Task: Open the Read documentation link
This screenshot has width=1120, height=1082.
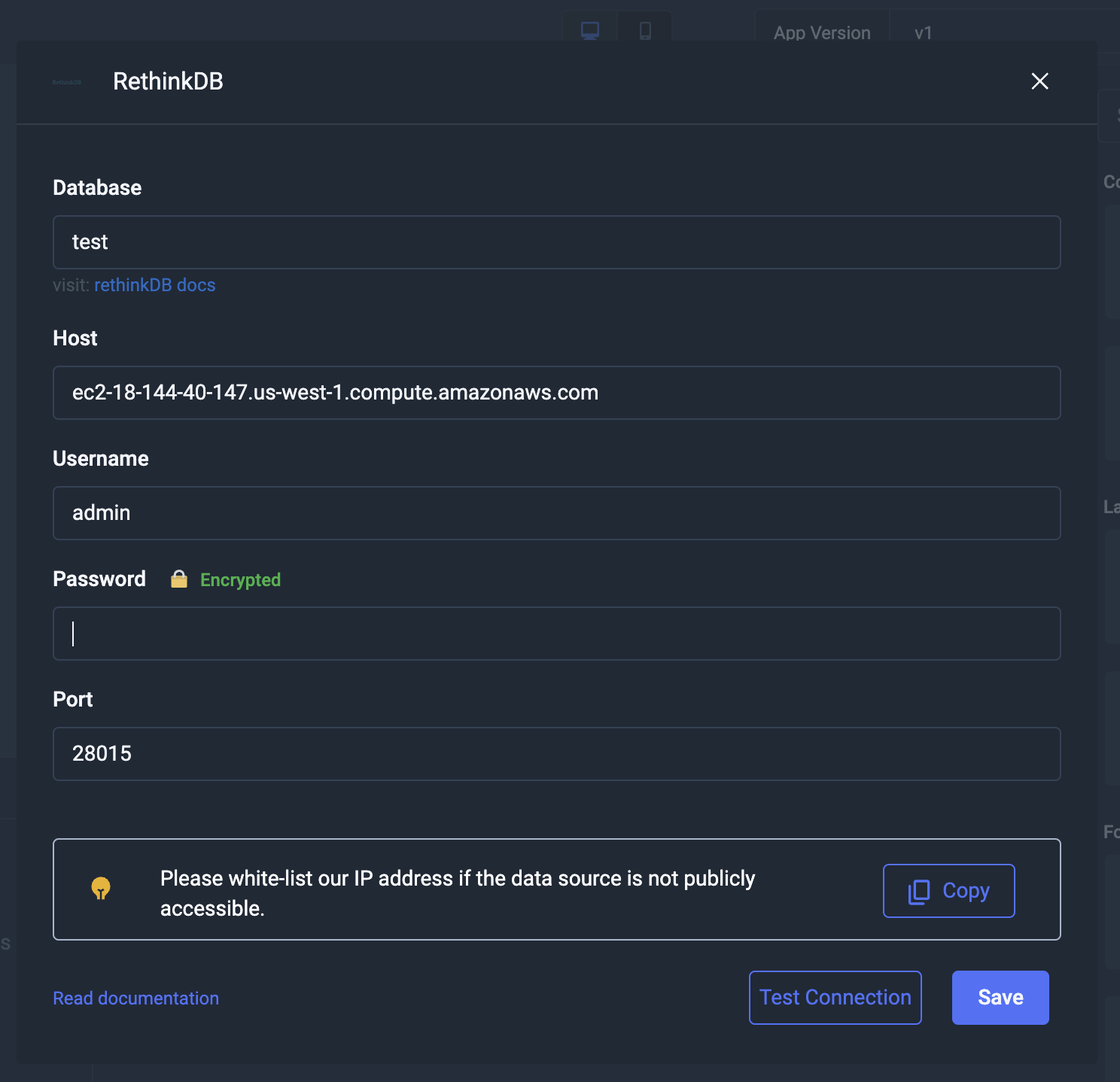Action: (136, 998)
